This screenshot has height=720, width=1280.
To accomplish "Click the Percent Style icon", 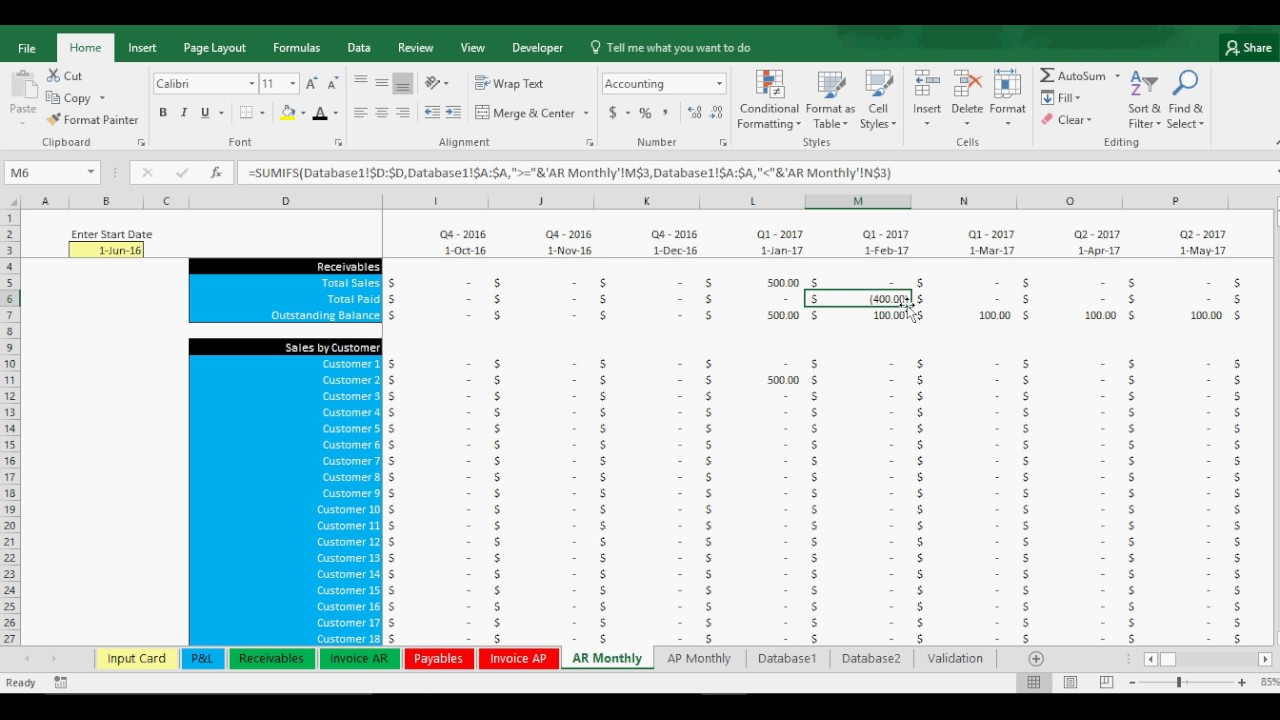I will (645, 113).
